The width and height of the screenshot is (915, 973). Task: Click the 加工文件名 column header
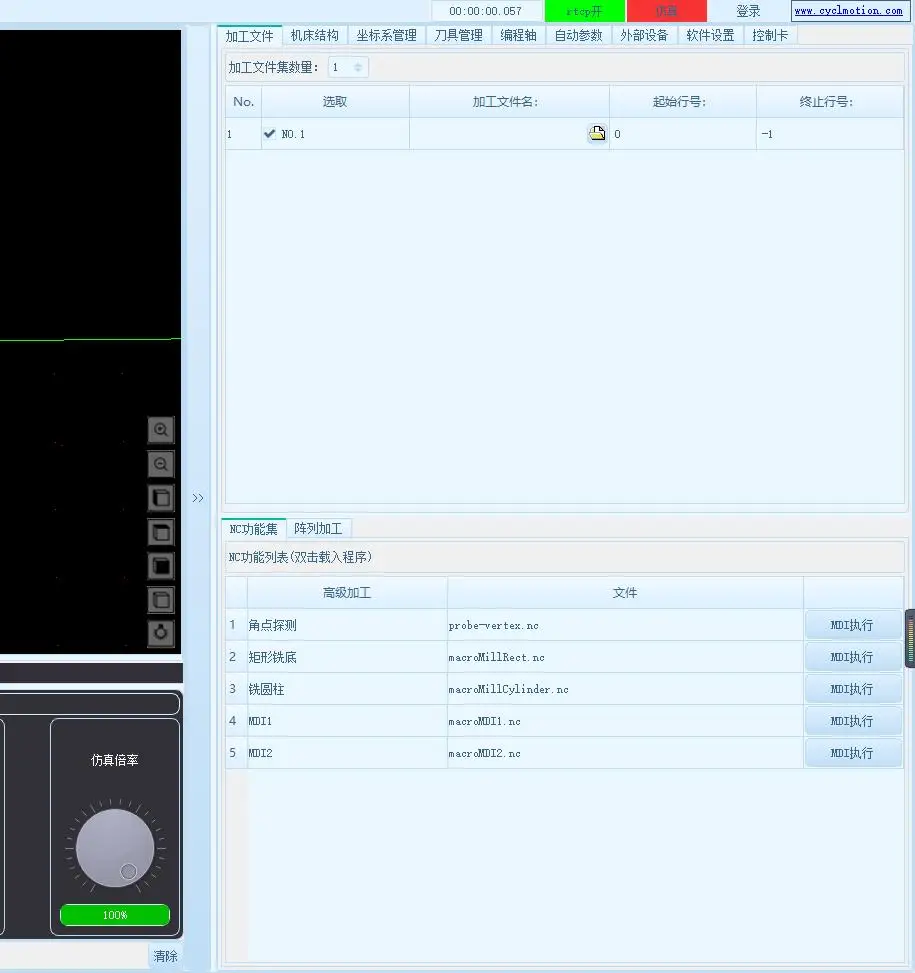(509, 102)
